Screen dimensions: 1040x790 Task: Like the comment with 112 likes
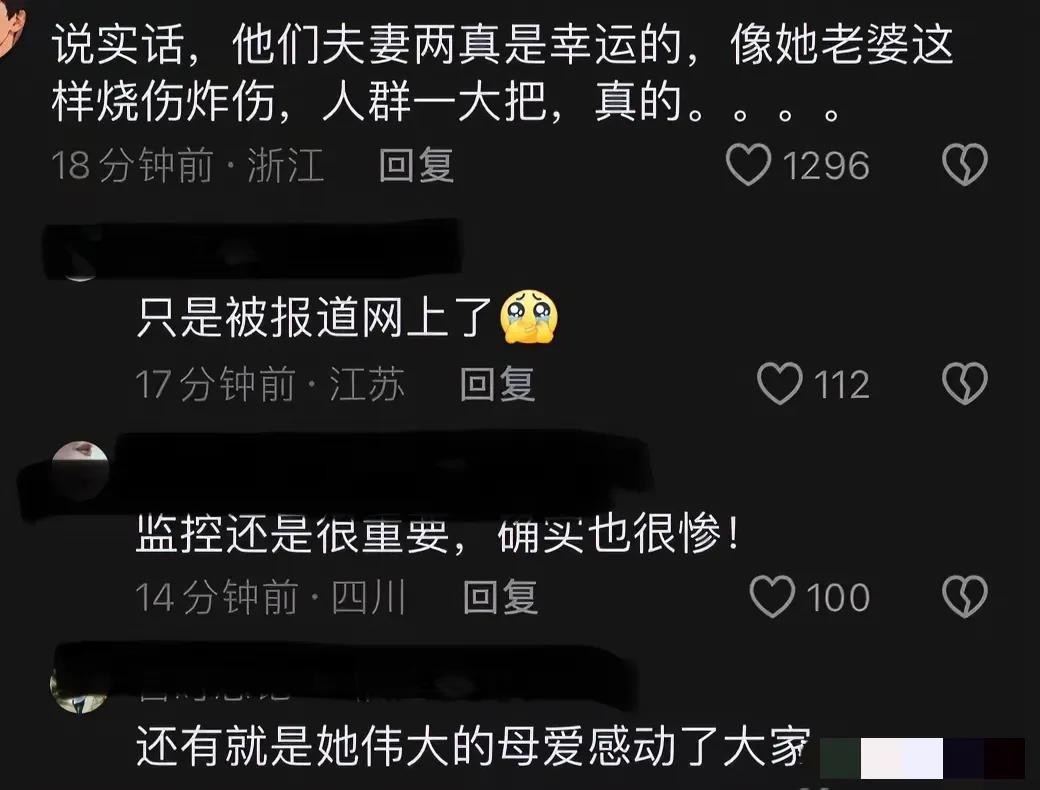pyautogui.click(x=779, y=383)
